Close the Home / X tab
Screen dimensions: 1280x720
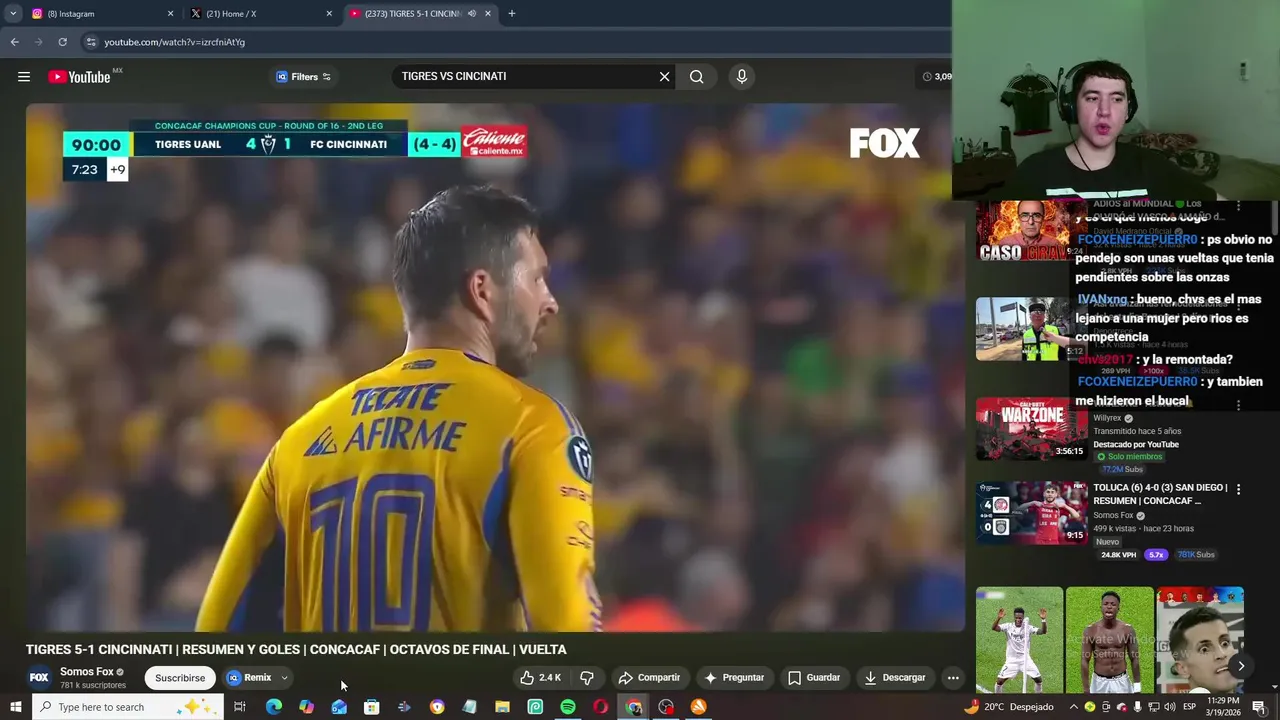(329, 13)
